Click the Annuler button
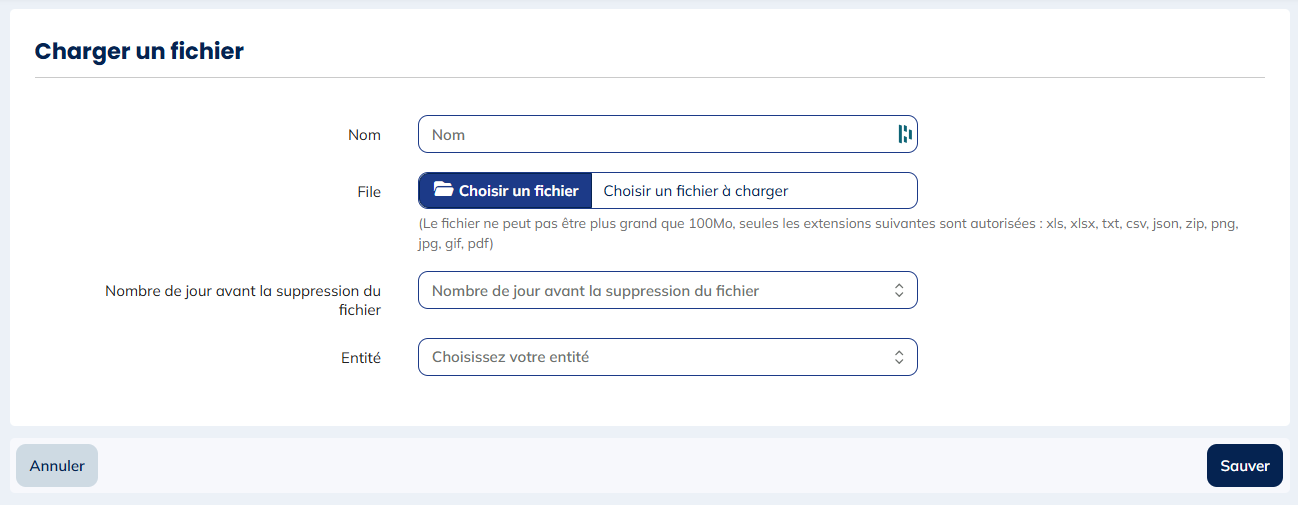The image size is (1298, 505). pos(57,465)
